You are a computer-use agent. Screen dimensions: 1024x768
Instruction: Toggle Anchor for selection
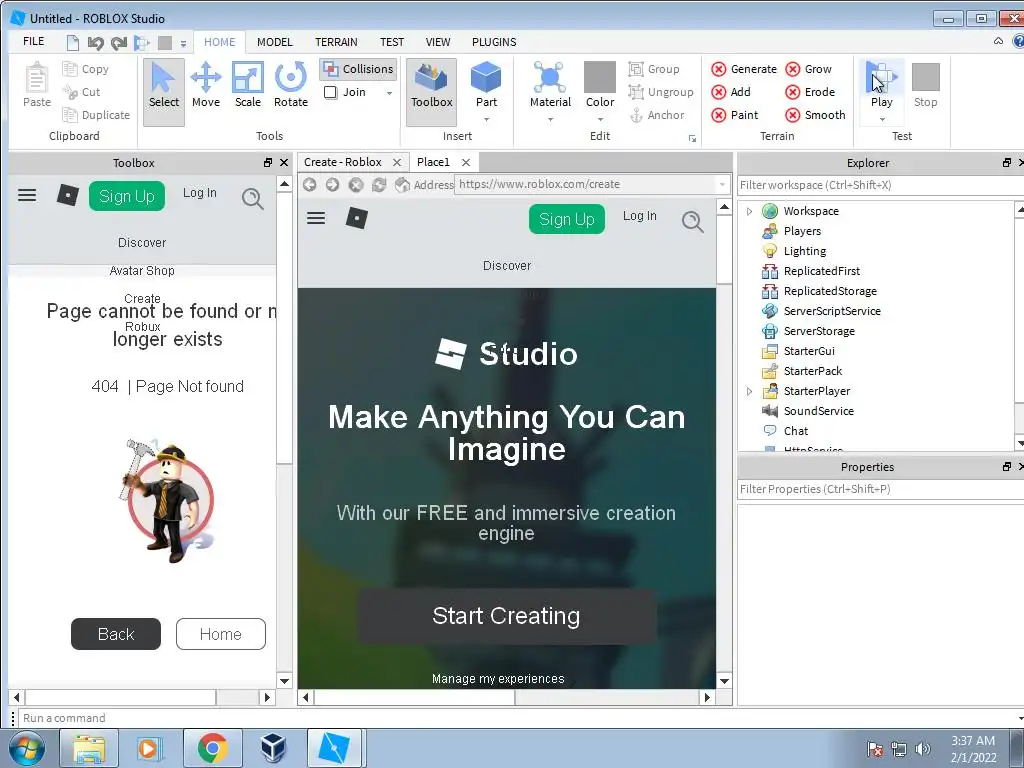click(x=657, y=115)
